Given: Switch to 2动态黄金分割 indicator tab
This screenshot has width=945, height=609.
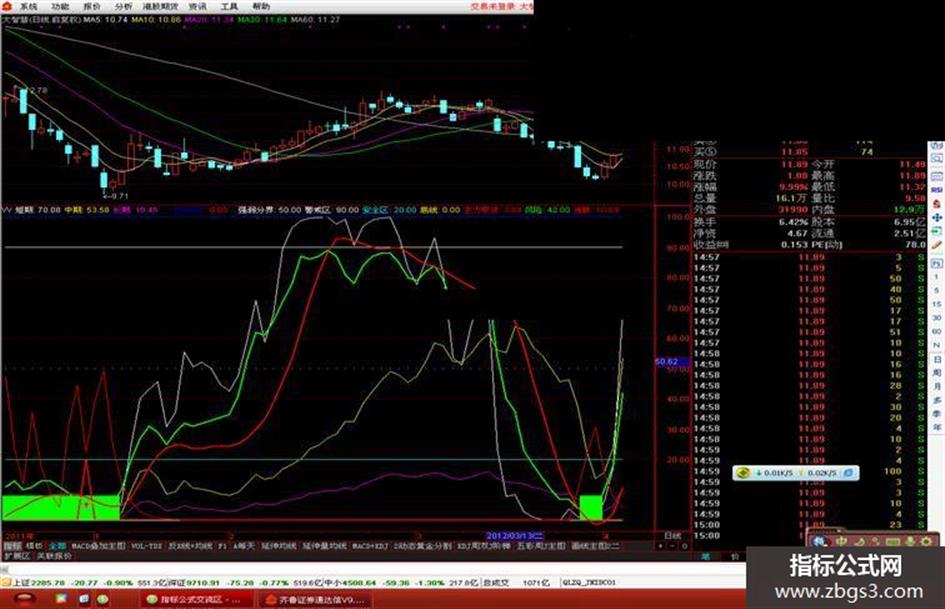Looking at the screenshot, I should [x=422, y=546].
